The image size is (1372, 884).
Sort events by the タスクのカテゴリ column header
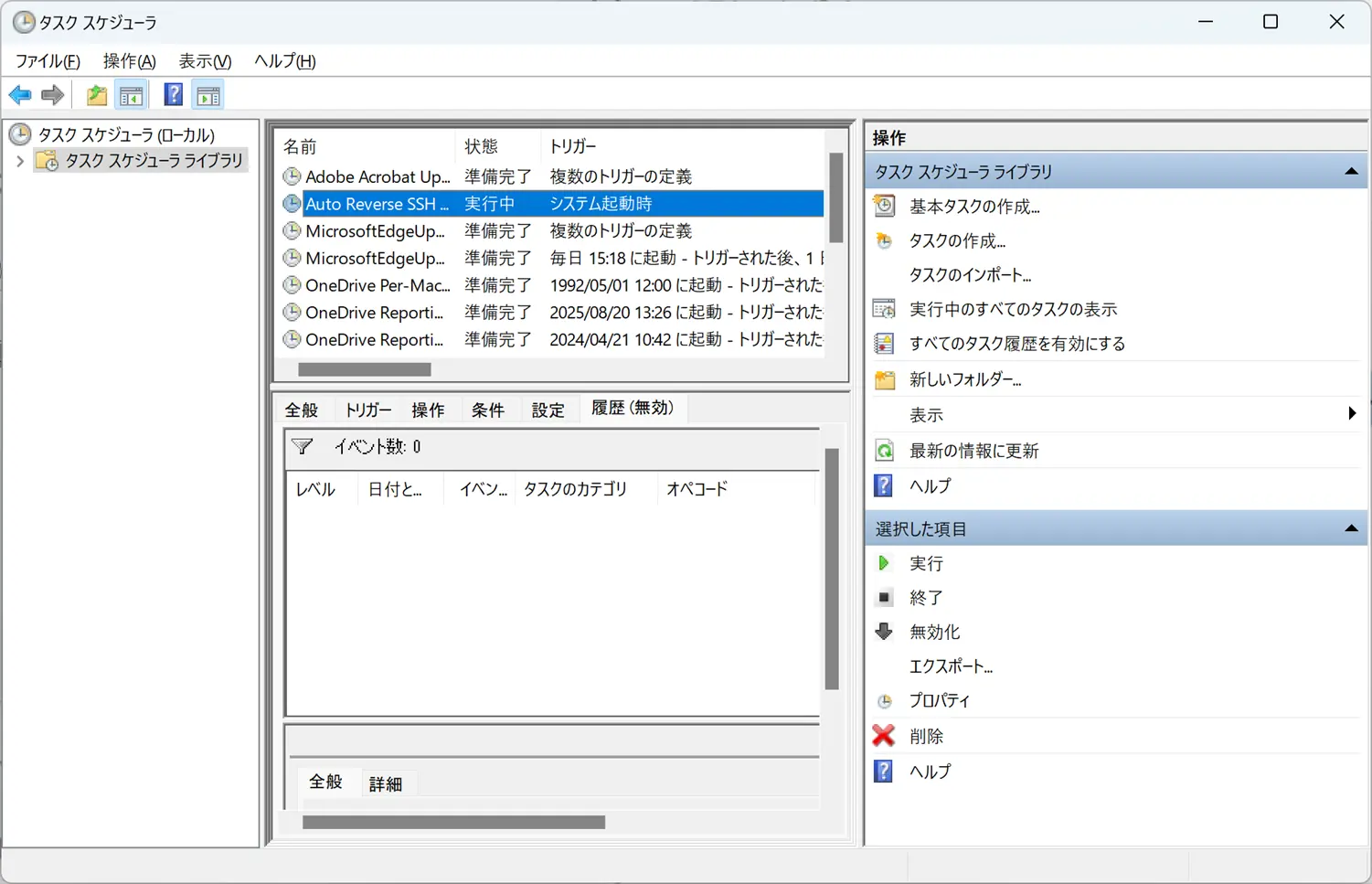pyautogui.click(x=587, y=489)
